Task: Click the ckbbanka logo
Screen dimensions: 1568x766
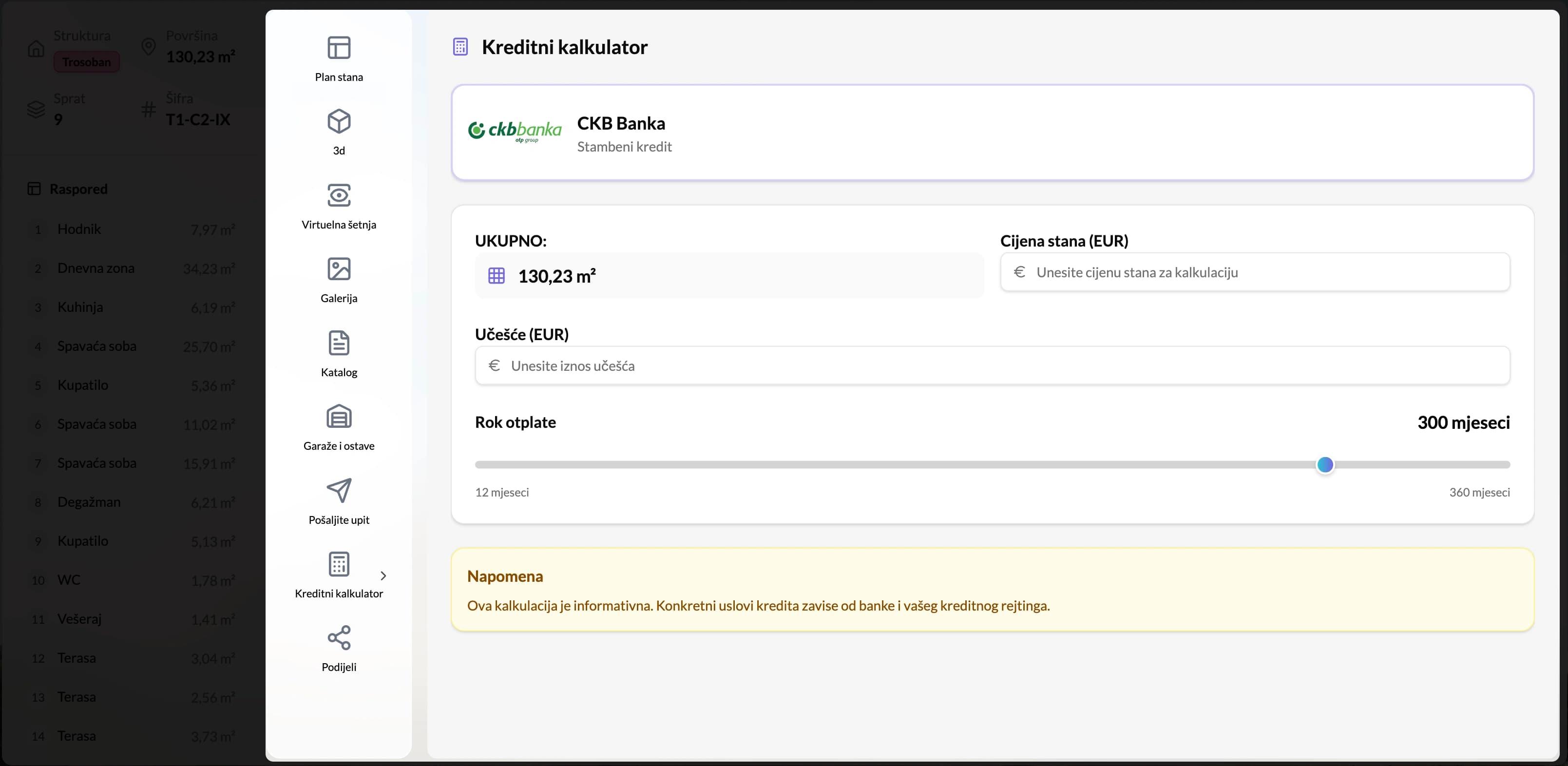Action: click(x=515, y=131)
